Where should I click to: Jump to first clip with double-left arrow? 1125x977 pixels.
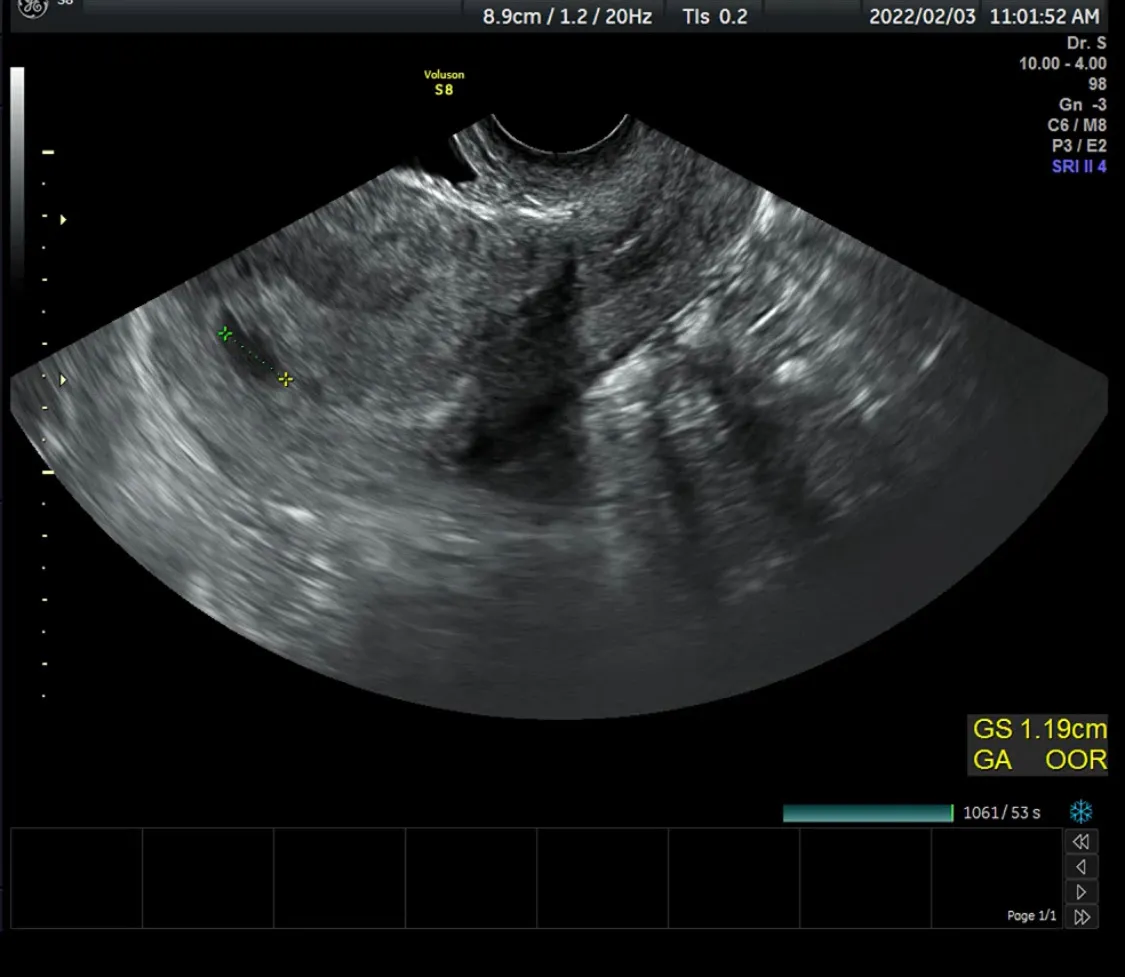[1081, 841]
